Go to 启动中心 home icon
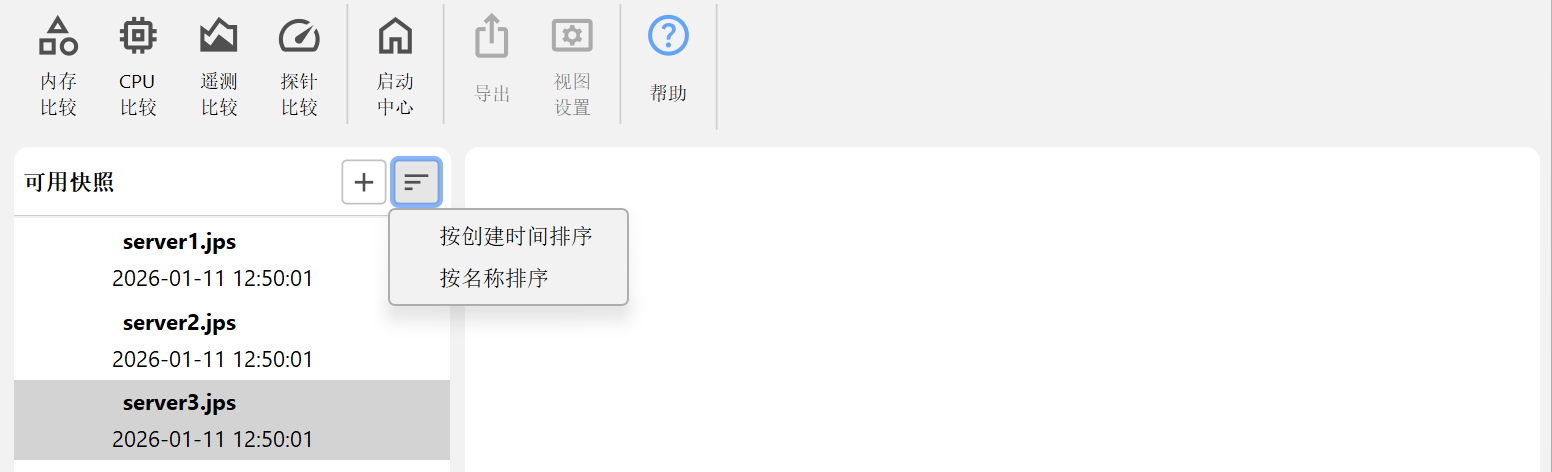 tap(395, 66)
